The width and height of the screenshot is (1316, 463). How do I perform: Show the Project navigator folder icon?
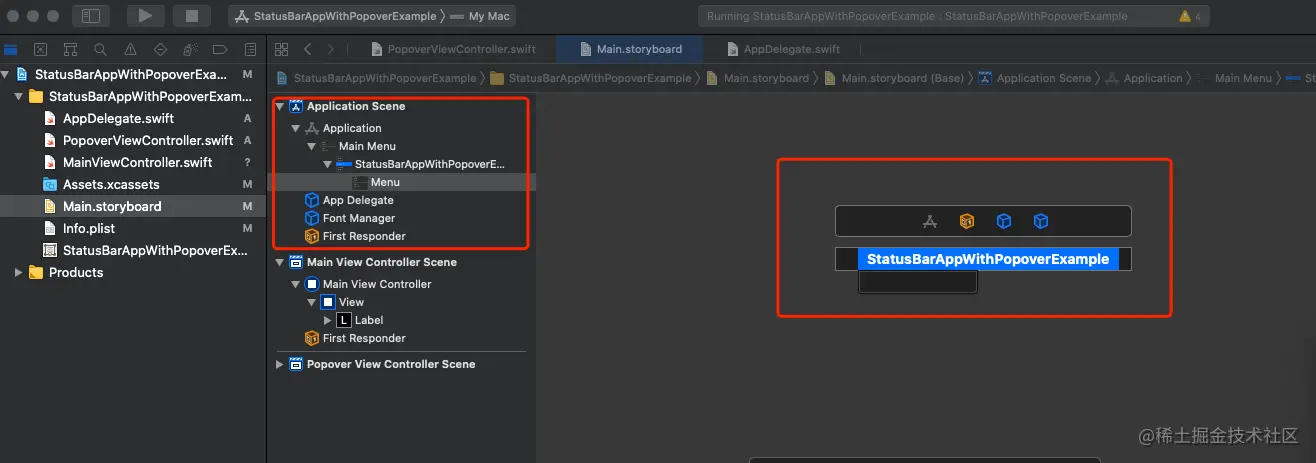(x=11, y=49)
